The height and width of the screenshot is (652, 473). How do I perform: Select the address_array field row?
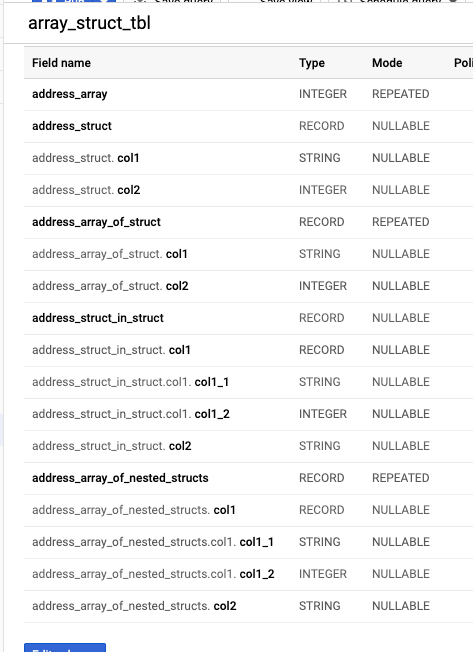[249, 94]
